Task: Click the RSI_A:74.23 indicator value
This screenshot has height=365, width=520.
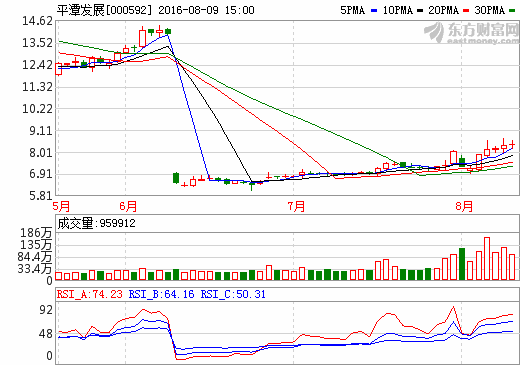Action: 90,294
